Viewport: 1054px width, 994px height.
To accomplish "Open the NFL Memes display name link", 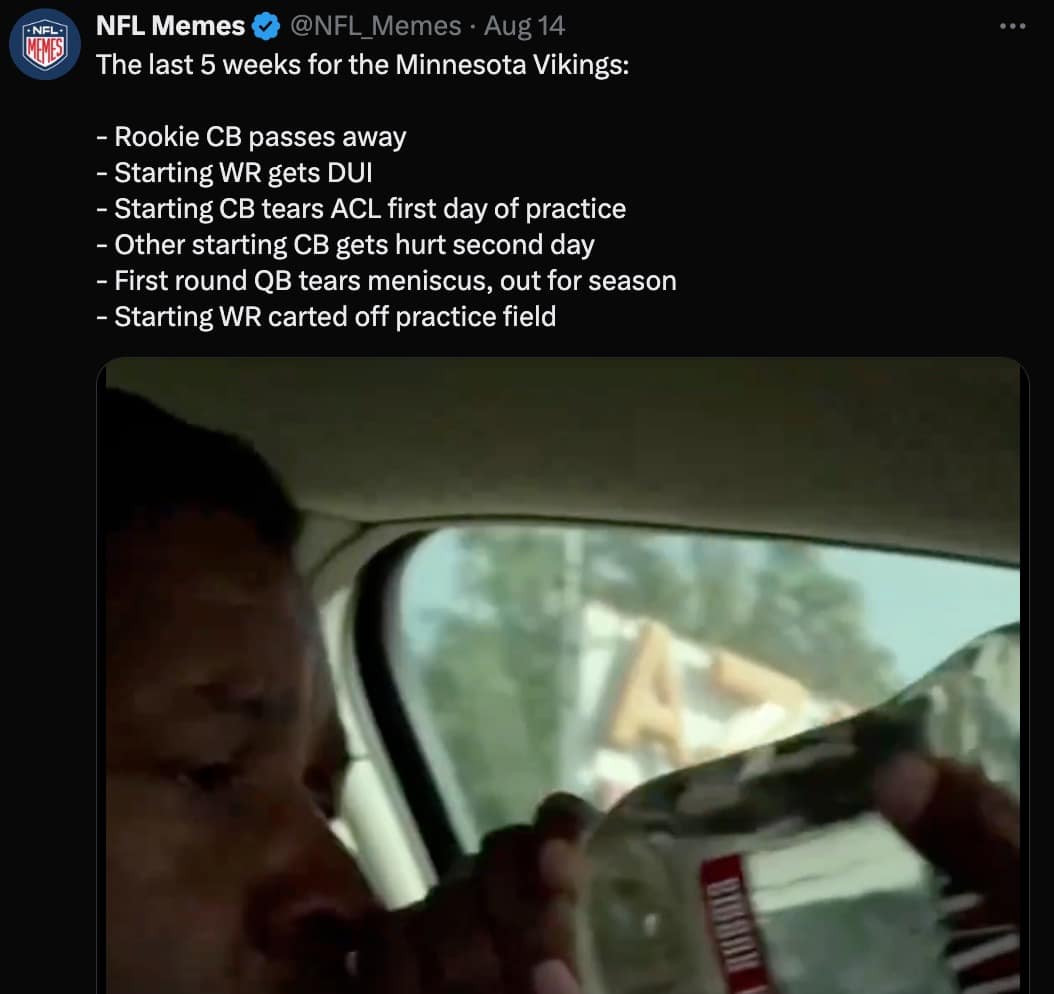I will click(x=170, y=26).
